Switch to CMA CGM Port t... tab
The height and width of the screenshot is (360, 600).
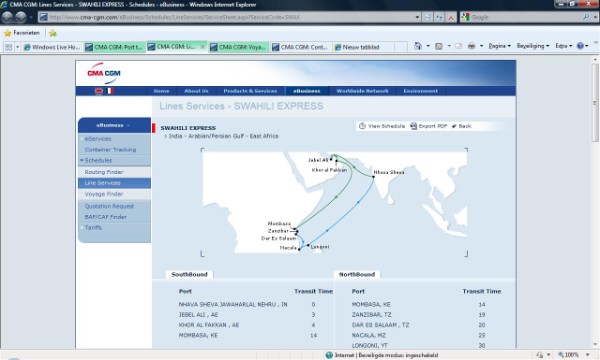(114, 47)
